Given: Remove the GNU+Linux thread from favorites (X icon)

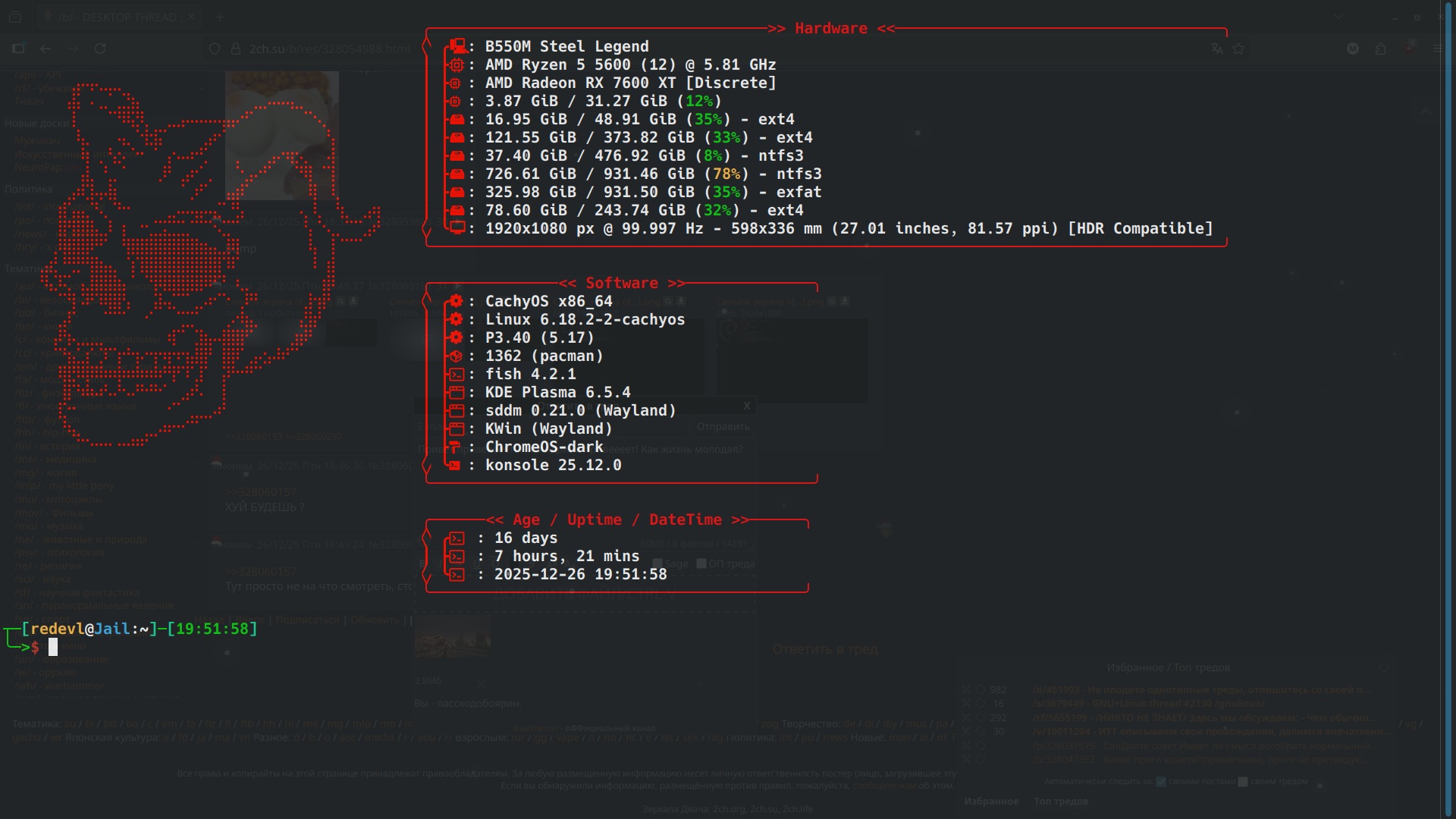Looking at the screenshot, I should [x=966, y=704].
